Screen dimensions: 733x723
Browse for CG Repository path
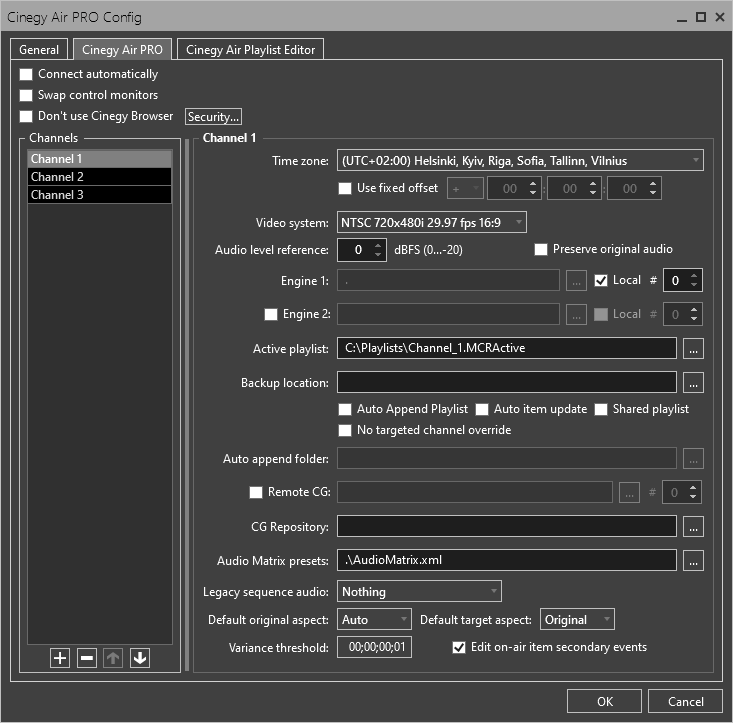click(x=693, y=527)
